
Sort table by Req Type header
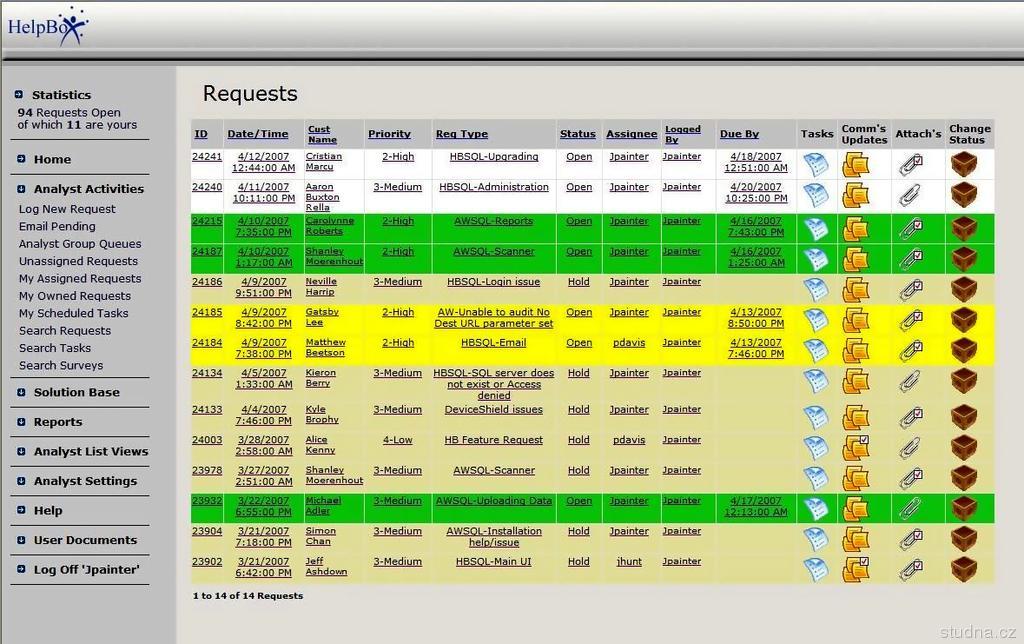pos(462,134)
